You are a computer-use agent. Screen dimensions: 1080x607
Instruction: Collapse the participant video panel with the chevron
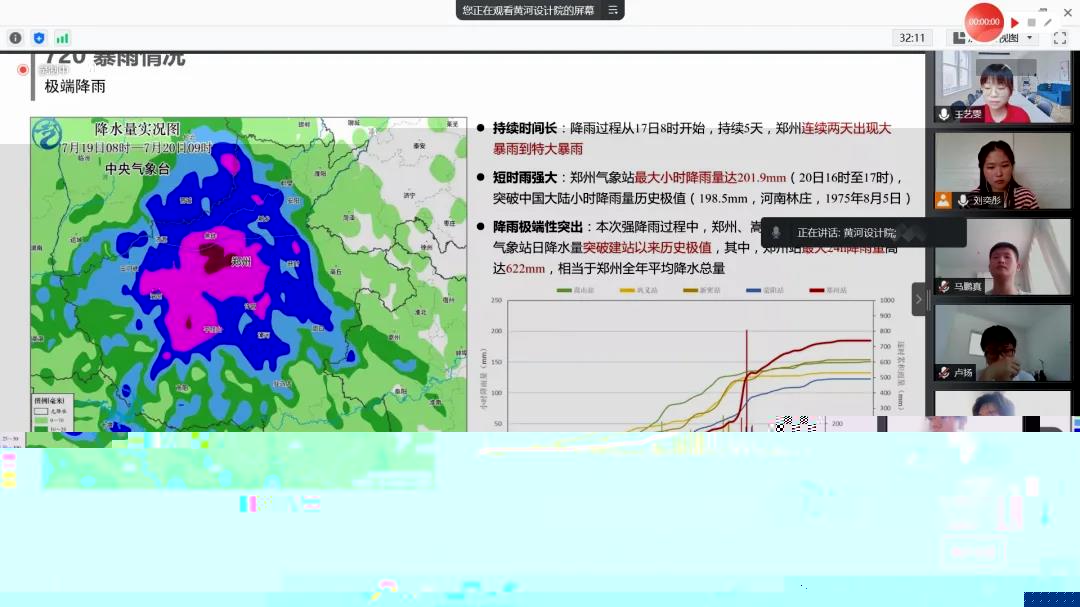click(x=919, y=299)
